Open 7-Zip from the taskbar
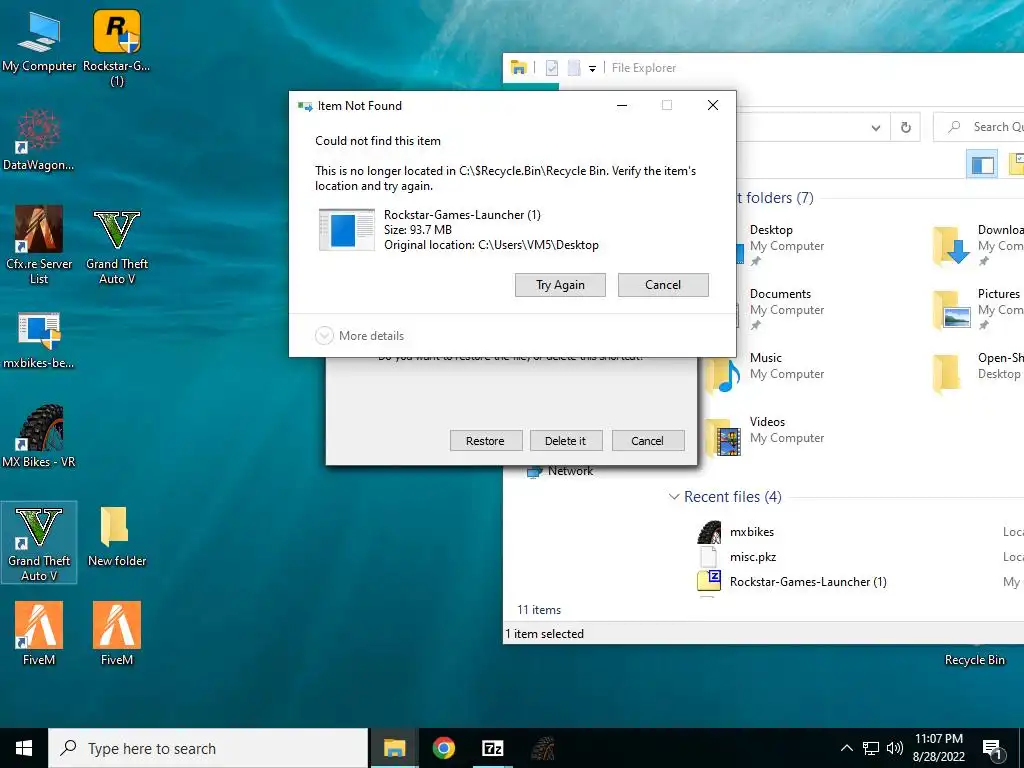The image size is (1024, 768). [492, 748]
